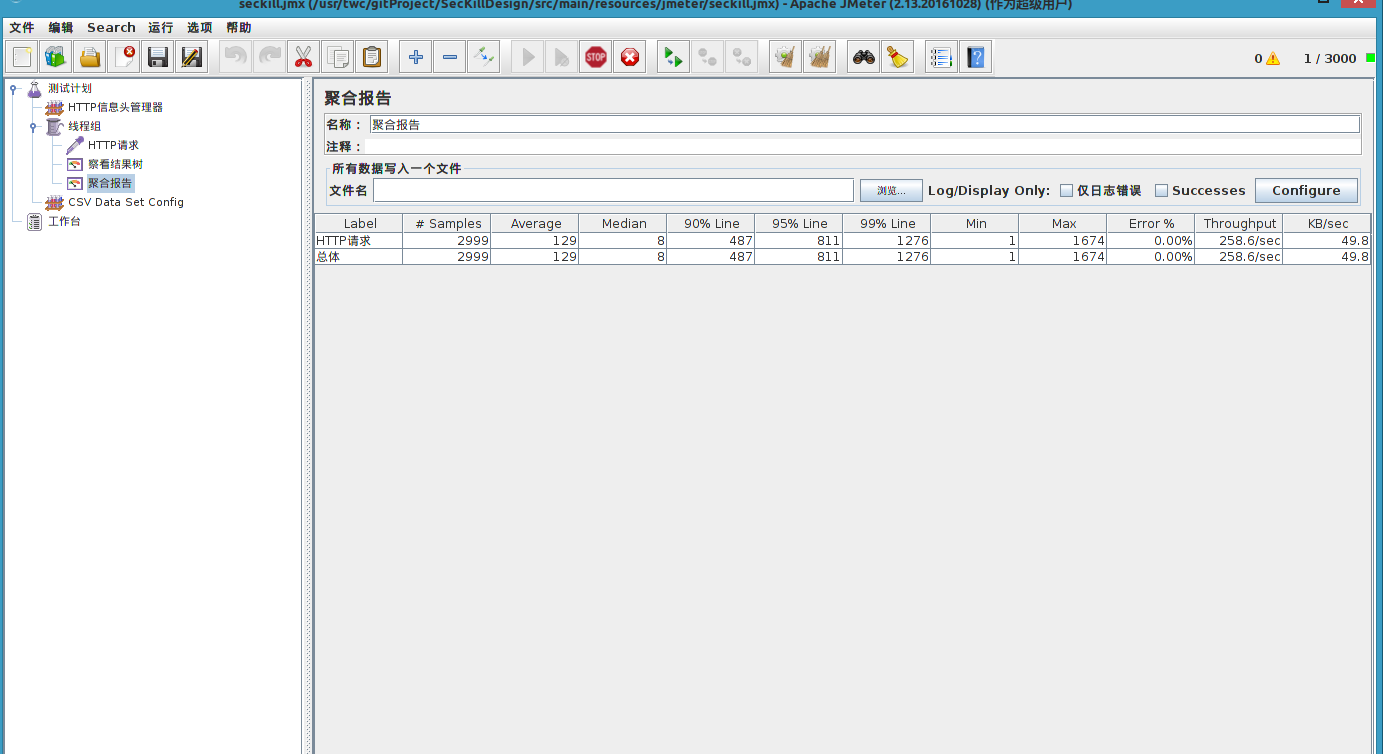Click the Toggle enable/disable icon

484,57
